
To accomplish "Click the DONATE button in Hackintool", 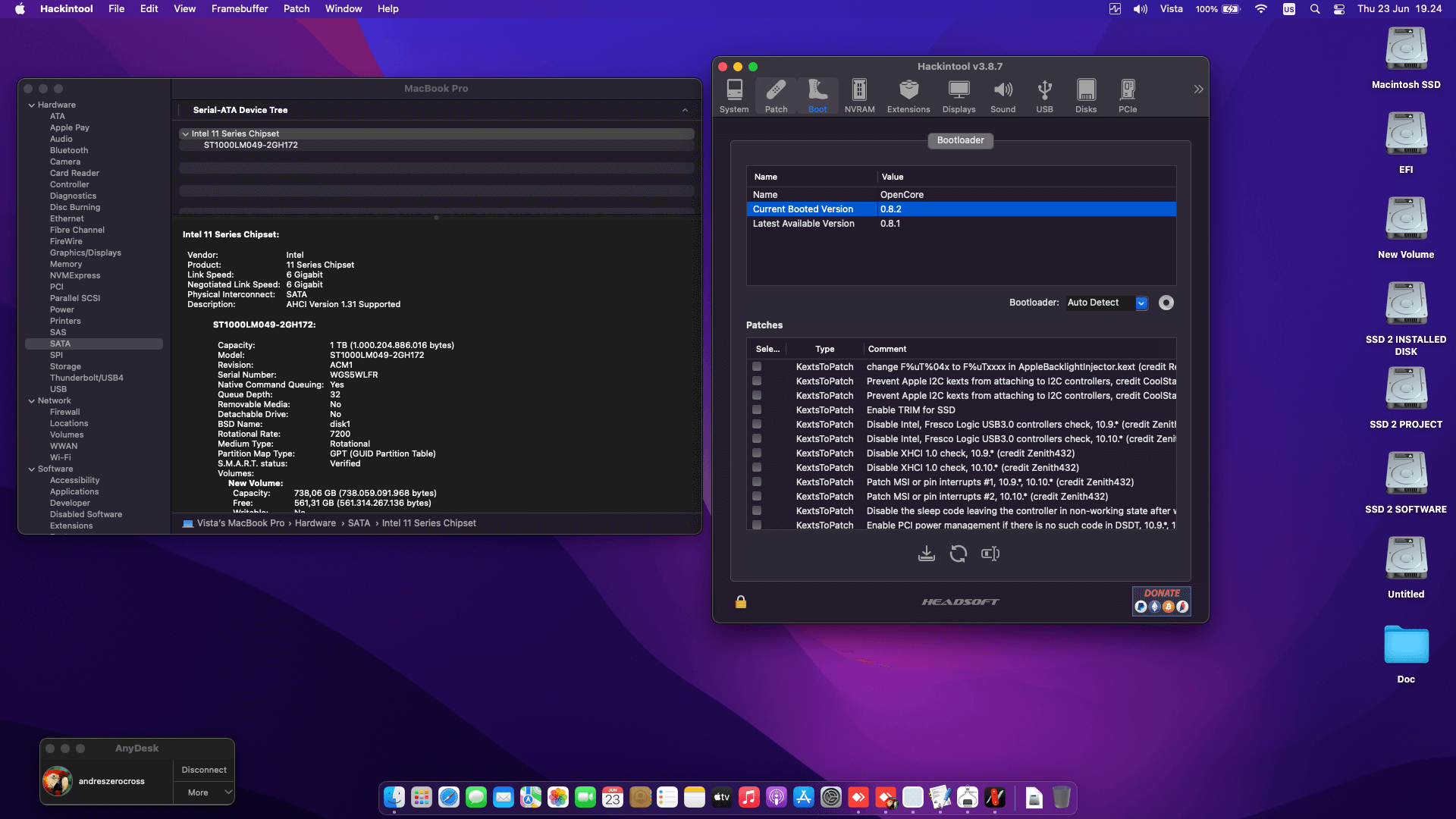I will click(x=1162, y=601).
